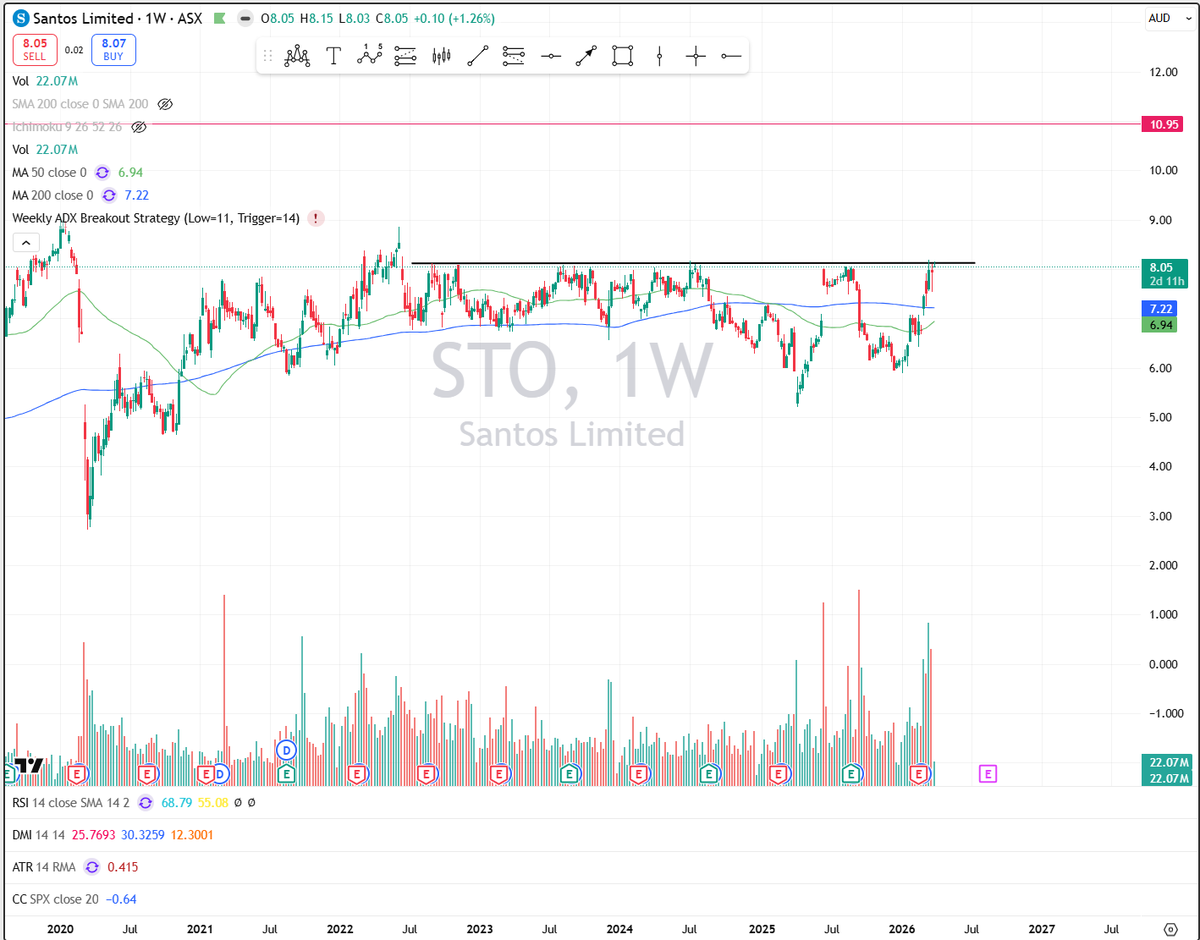Click the blue 7.22 MA price label
The width and height of the screenshot is (1200, 940).
[x=1160, y=309]
